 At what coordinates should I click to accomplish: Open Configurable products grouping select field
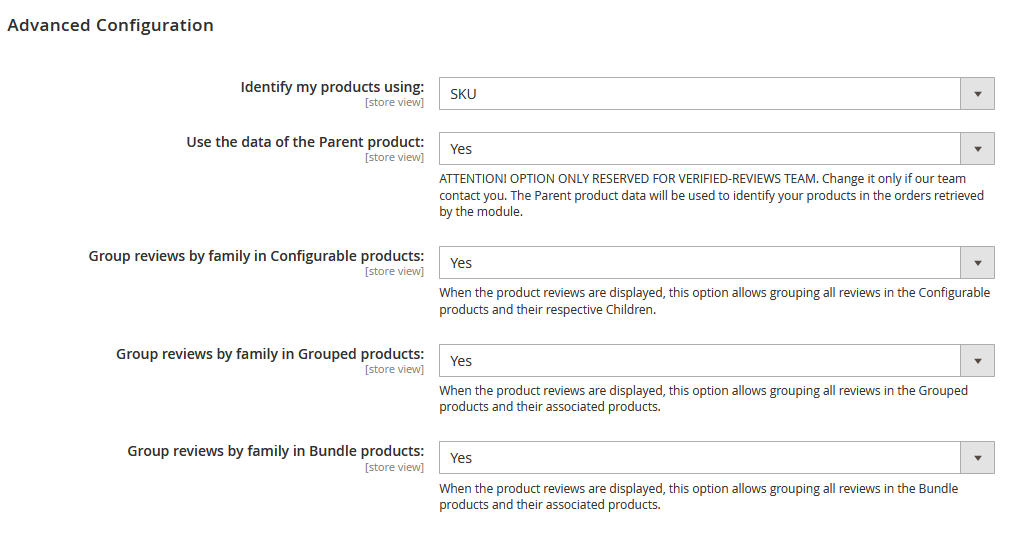(x=700, y=263)
